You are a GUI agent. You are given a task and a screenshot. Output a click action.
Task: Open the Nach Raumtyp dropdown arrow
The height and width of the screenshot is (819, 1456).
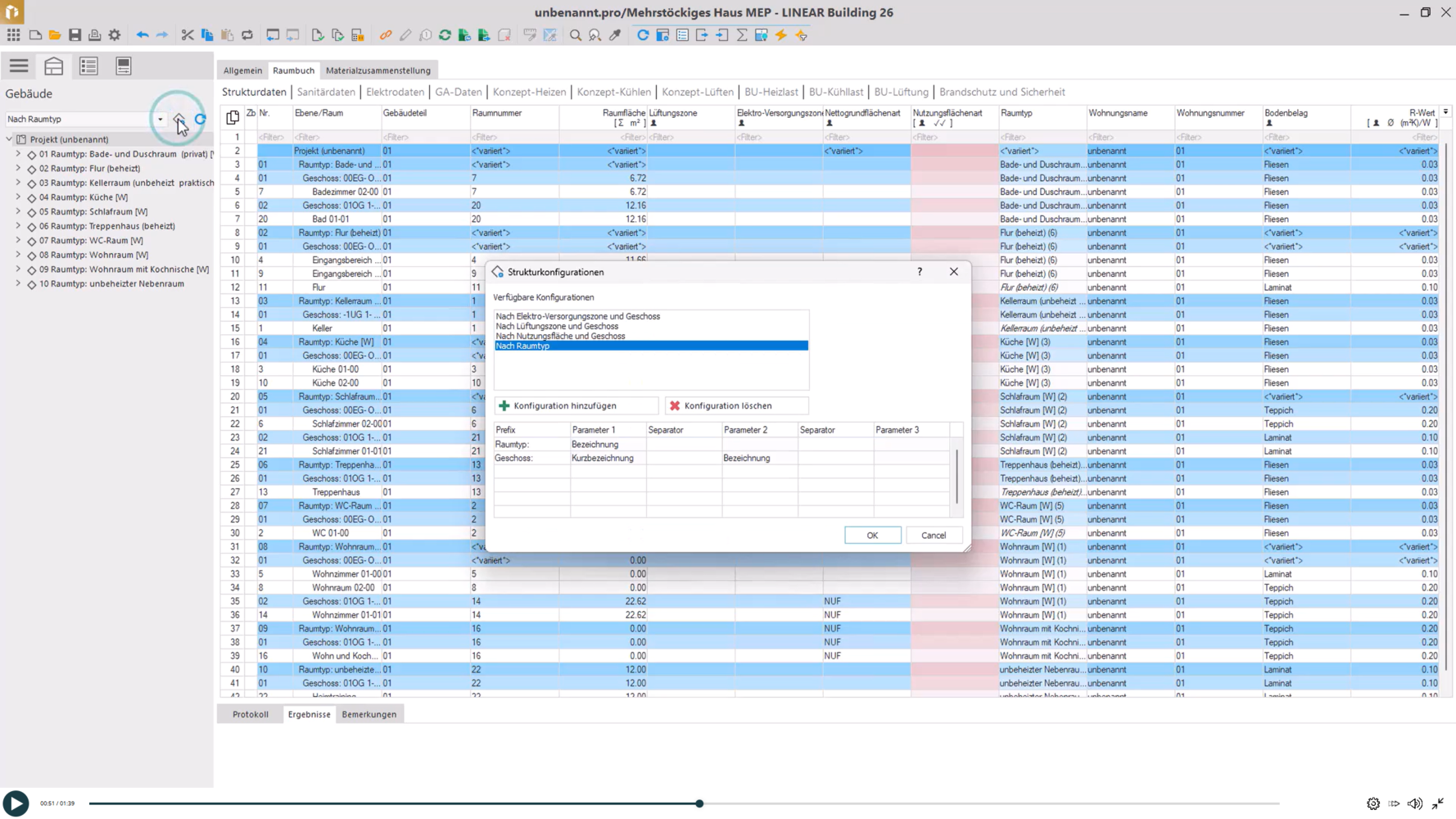(161, 120)
